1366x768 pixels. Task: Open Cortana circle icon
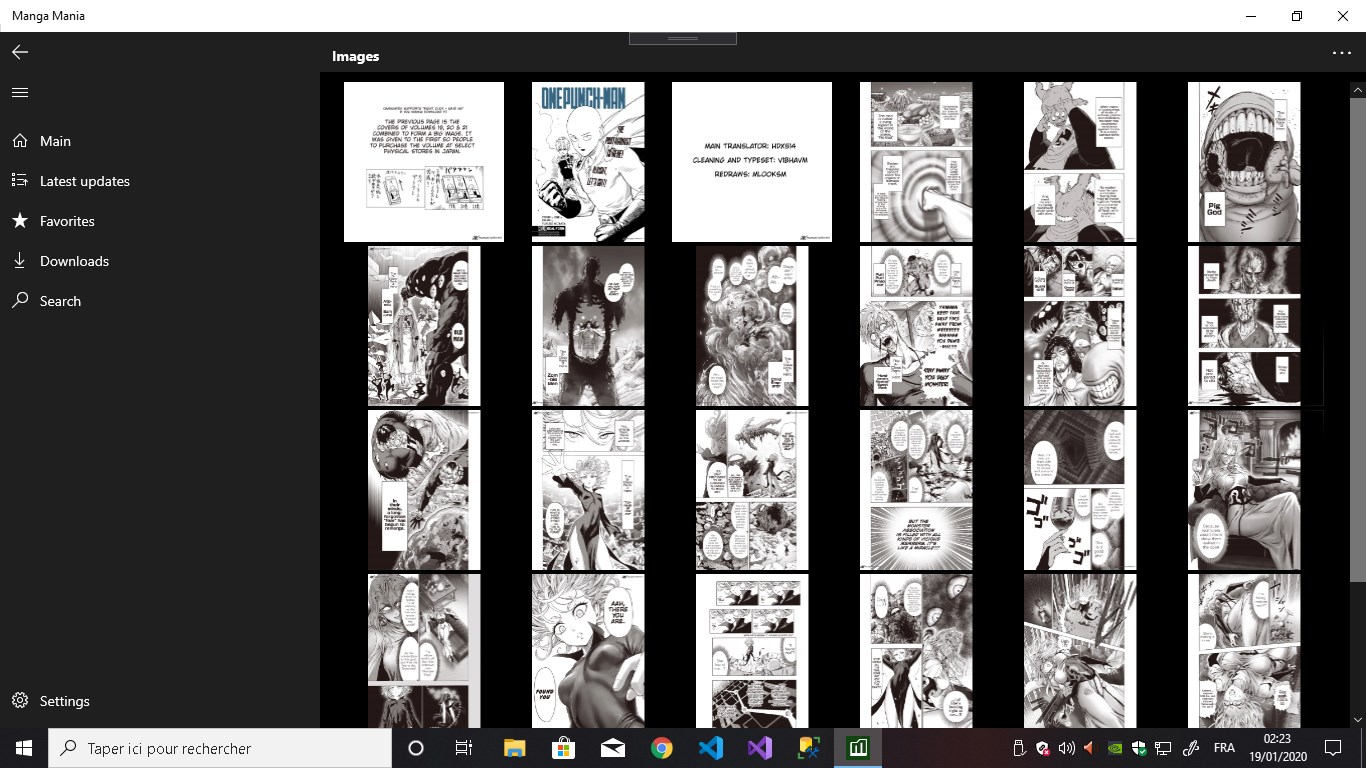(x=416, y=748)
